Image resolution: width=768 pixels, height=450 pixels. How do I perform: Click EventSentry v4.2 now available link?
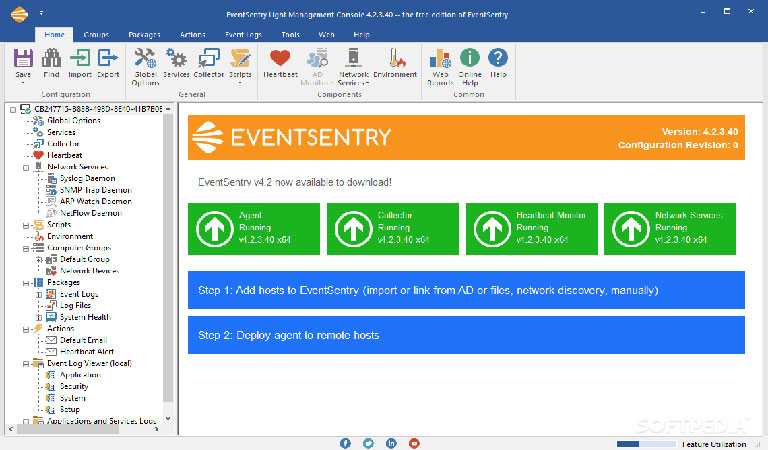click(x=295, y=182)
